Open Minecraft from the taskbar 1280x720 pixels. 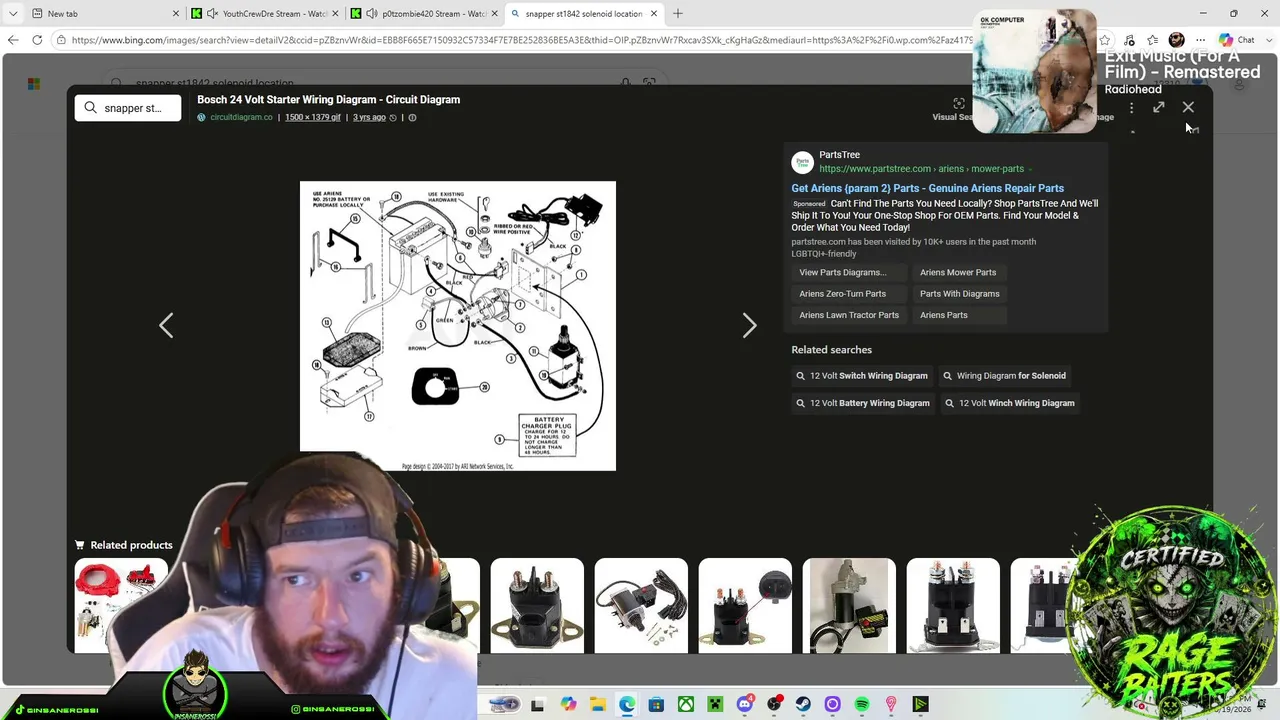(x=715, y=705)
